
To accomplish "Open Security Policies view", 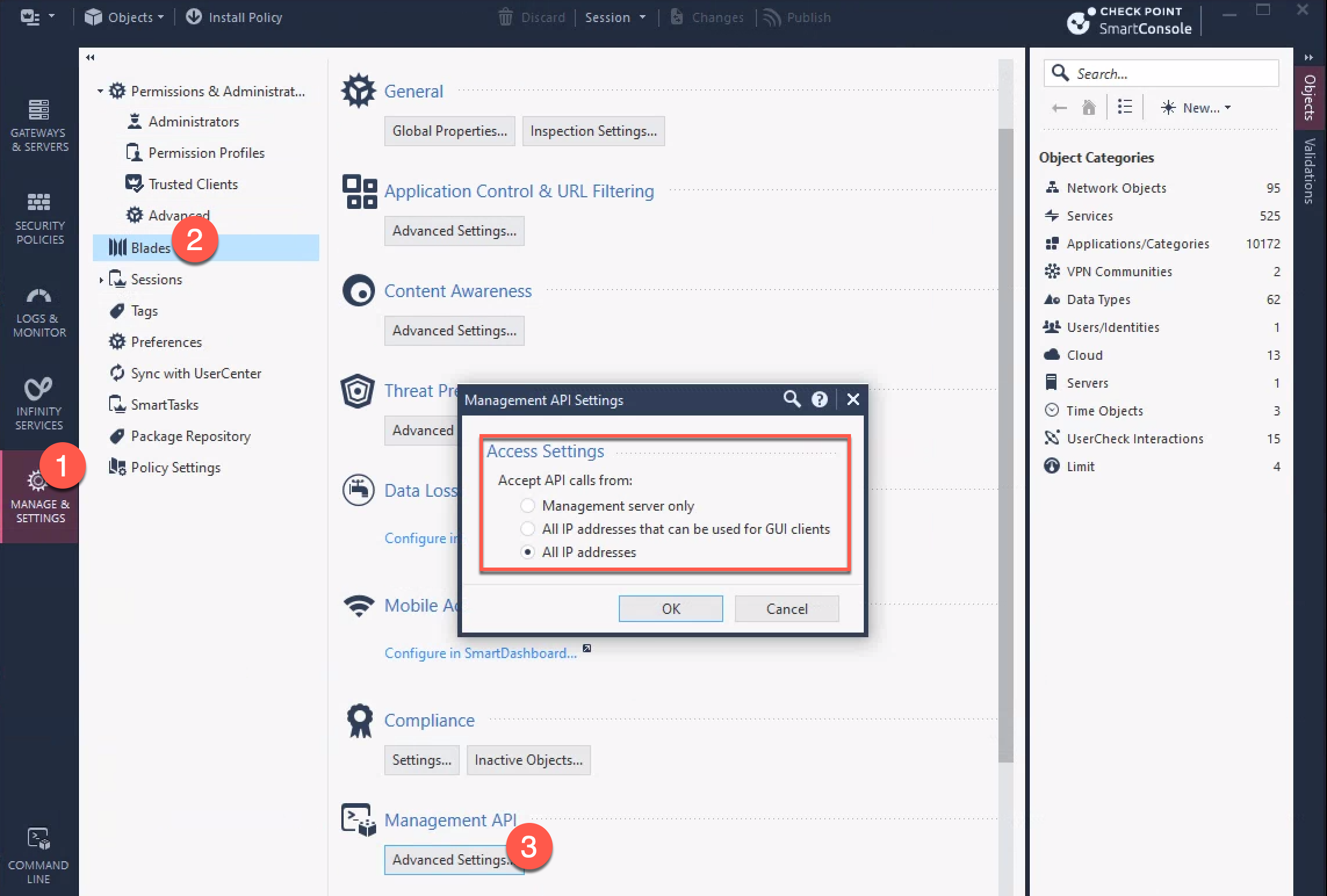I will [x=39, y=218].
